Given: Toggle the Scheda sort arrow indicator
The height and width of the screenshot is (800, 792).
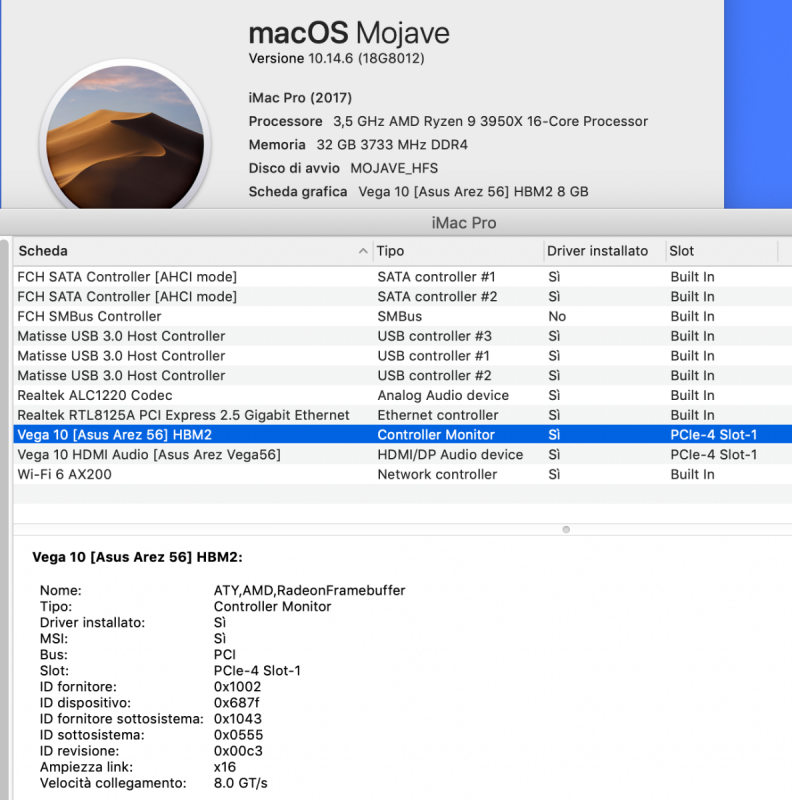Looking at the screenshot, I should point(363,251).
